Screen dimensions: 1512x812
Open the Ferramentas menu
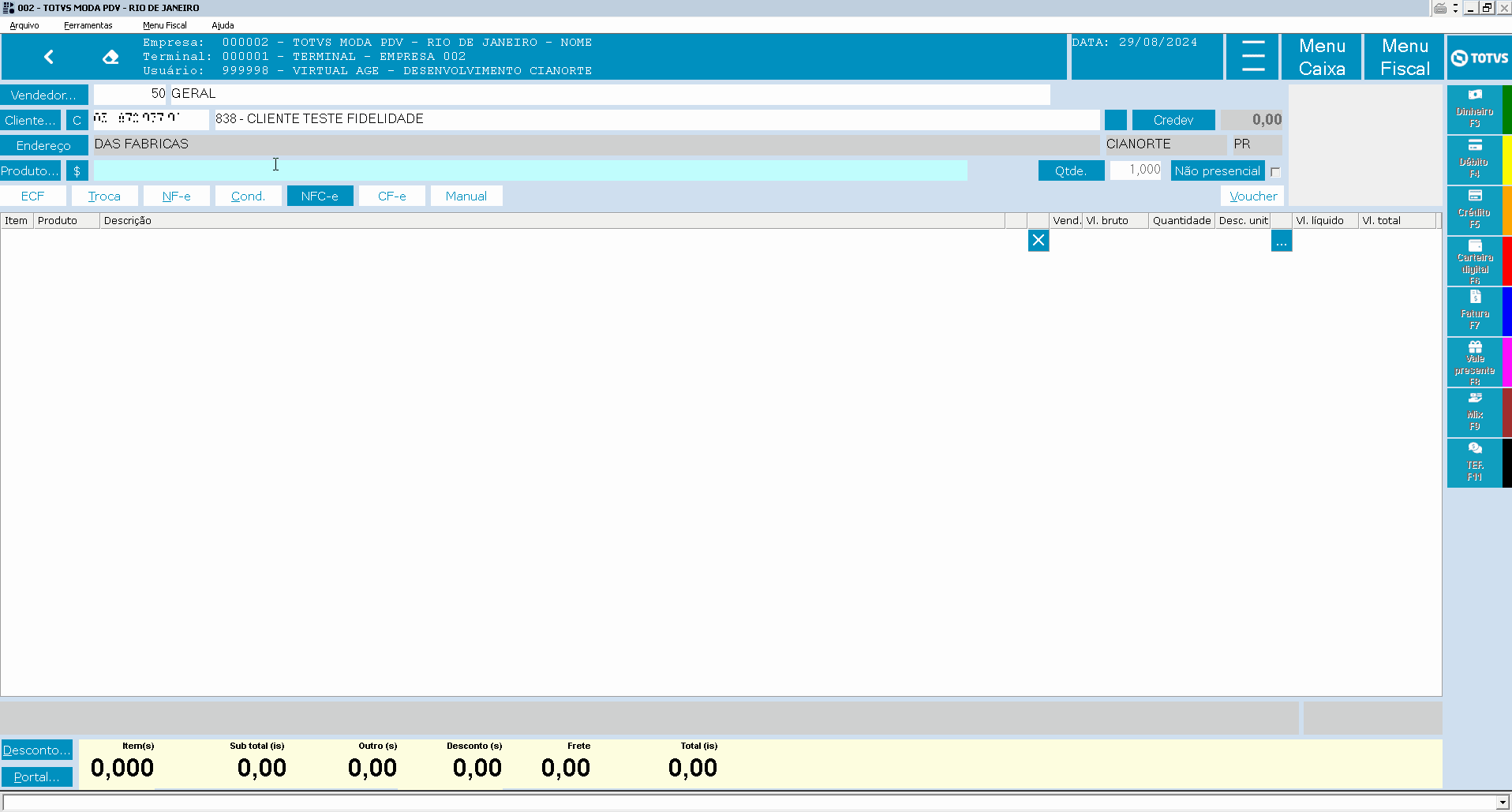coord(88,25)
